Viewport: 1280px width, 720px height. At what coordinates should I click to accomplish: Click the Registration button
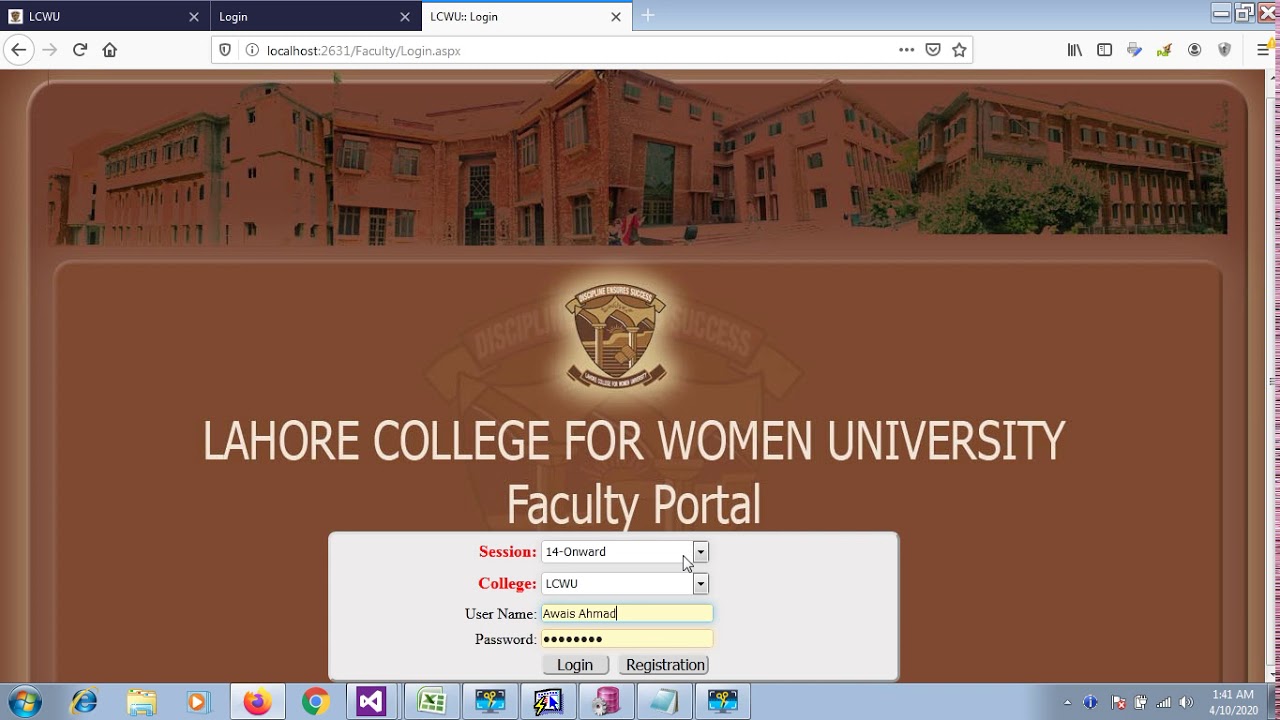click(665, 665)
